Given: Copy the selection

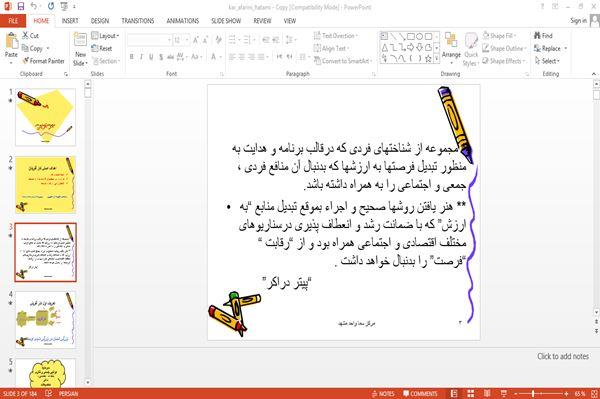Looking at the screenshot, I should point(33,48).
